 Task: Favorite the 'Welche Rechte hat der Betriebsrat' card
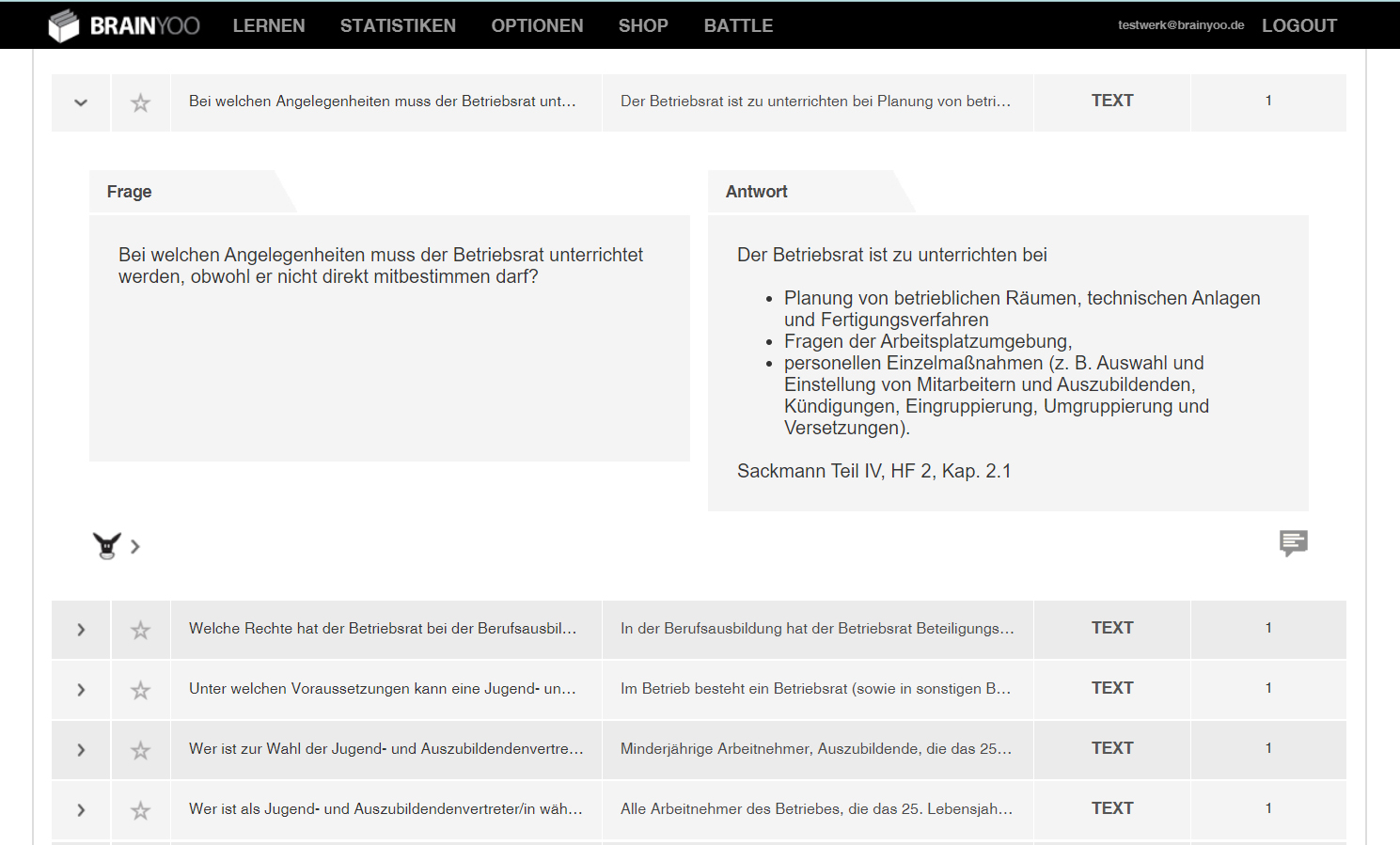(x=140, y=630)
